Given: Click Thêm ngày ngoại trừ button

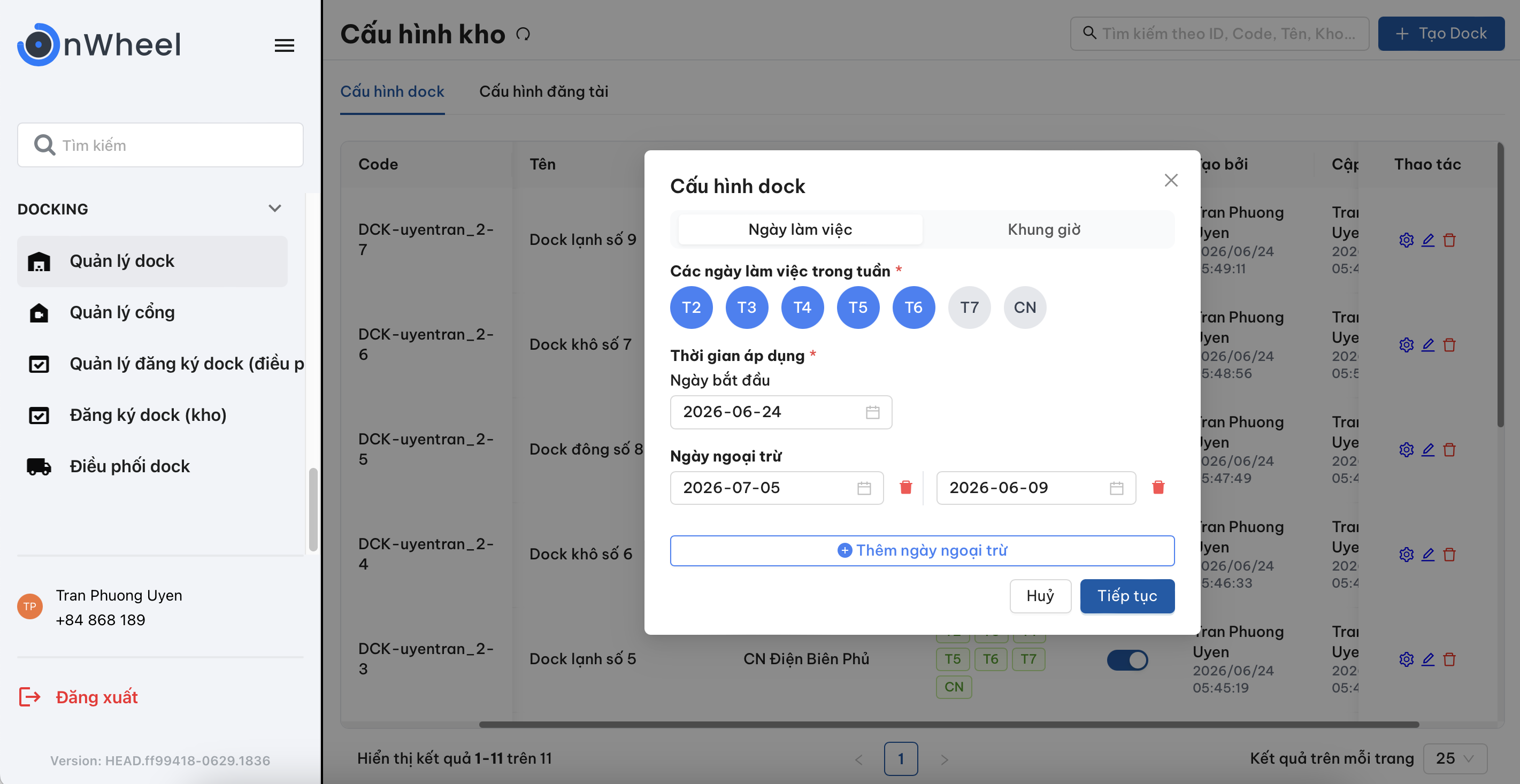Looking at the screenshot, I should [922, 550].
